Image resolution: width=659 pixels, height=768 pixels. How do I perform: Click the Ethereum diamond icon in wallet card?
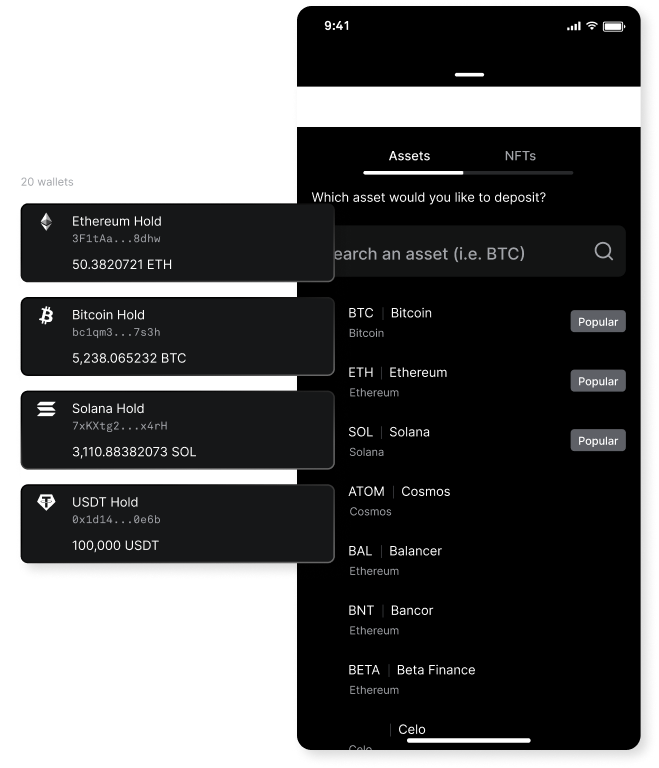pyautogui.click(x=46, y=222)
